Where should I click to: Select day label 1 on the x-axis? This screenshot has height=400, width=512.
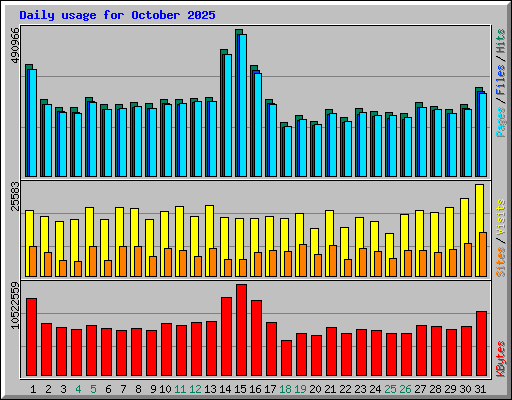[x=33, y=389]
